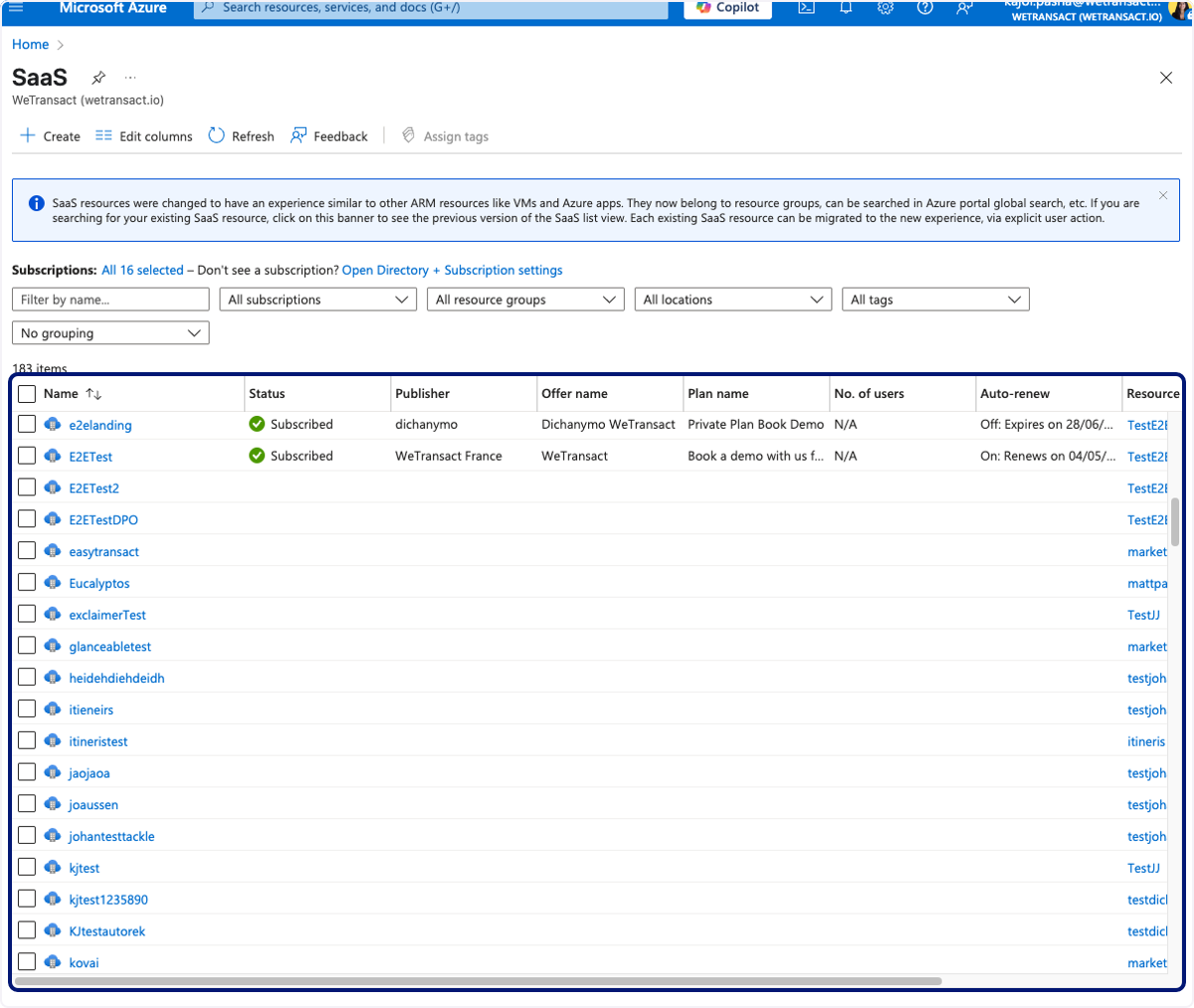Sort by the Offer name column header
This screenshot has height=1008, width=1194.
click(574, 394)
